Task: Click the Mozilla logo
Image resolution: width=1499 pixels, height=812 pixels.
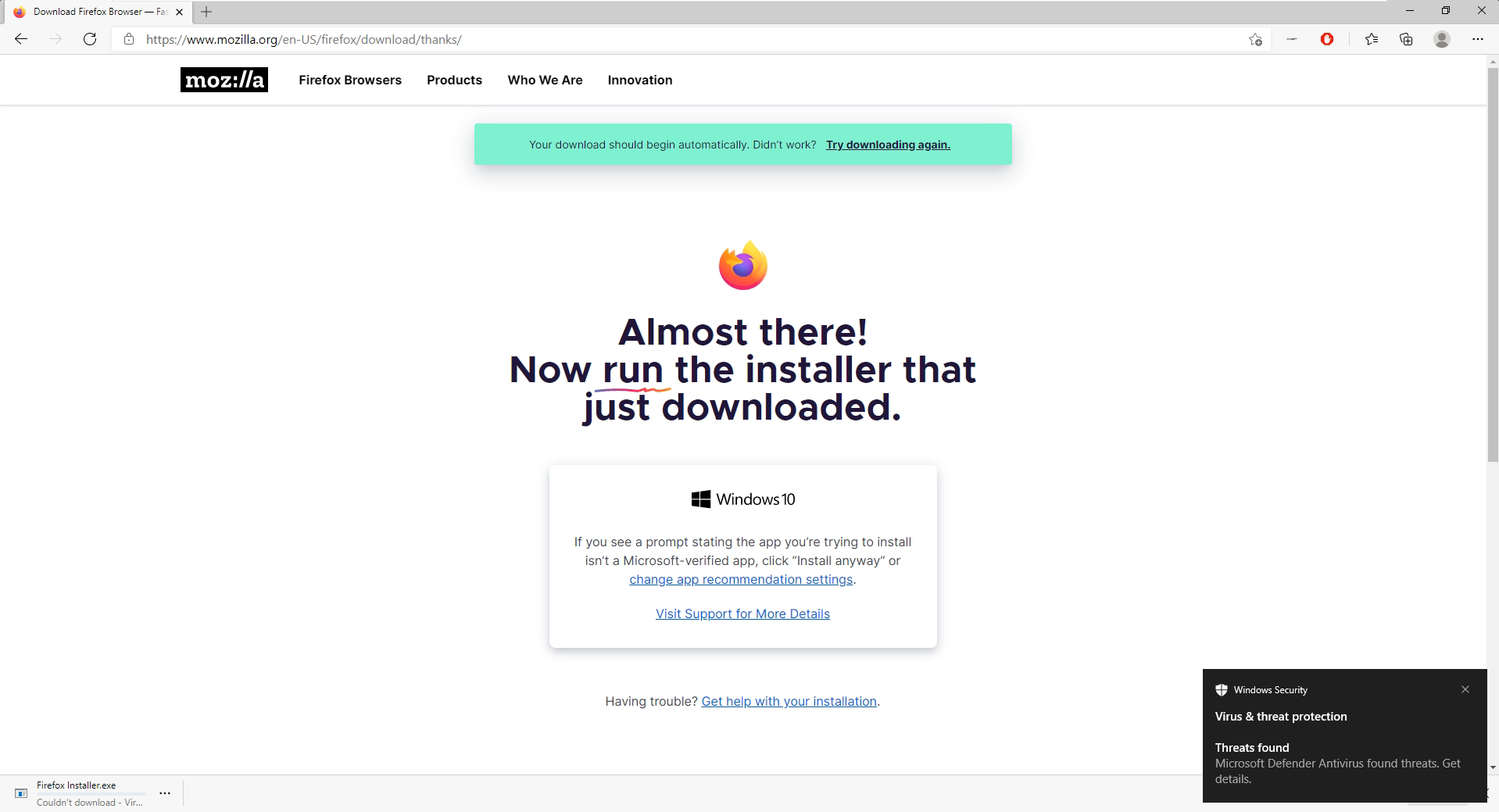Action: [x=224, y=80]
